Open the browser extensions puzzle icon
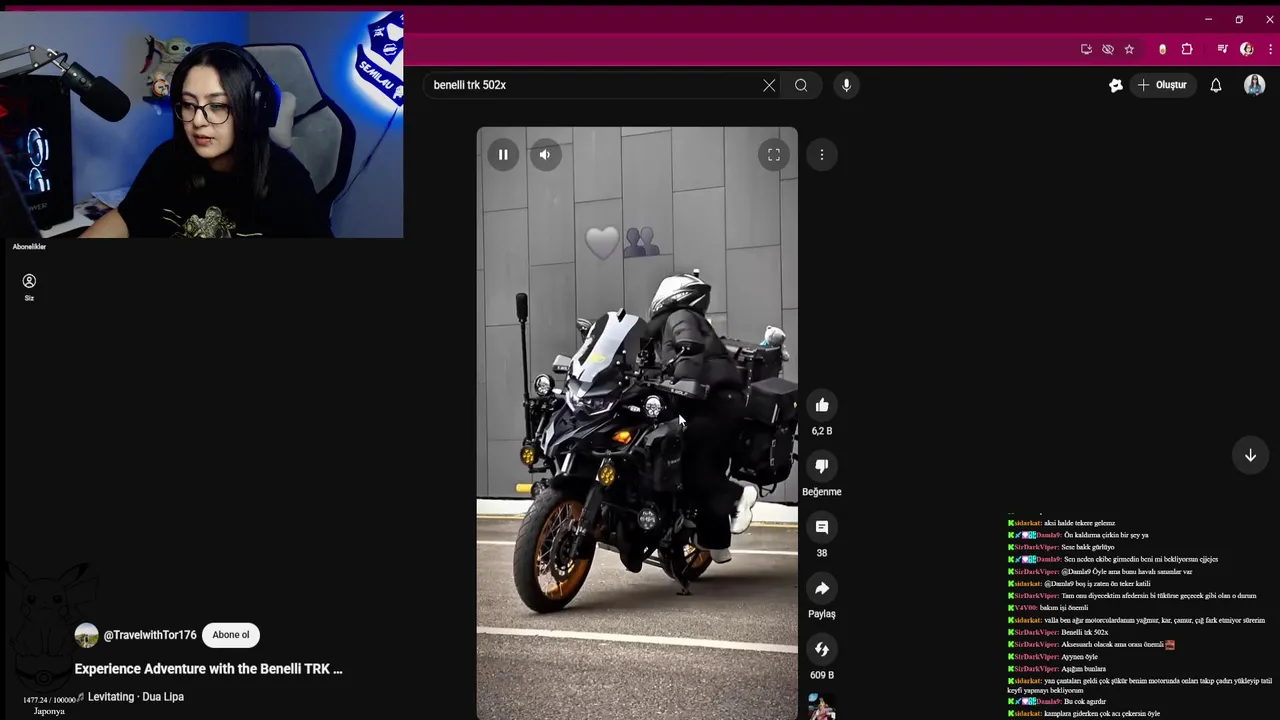The width and height of the screenshot is (1280, 720). pos(1187,49)
